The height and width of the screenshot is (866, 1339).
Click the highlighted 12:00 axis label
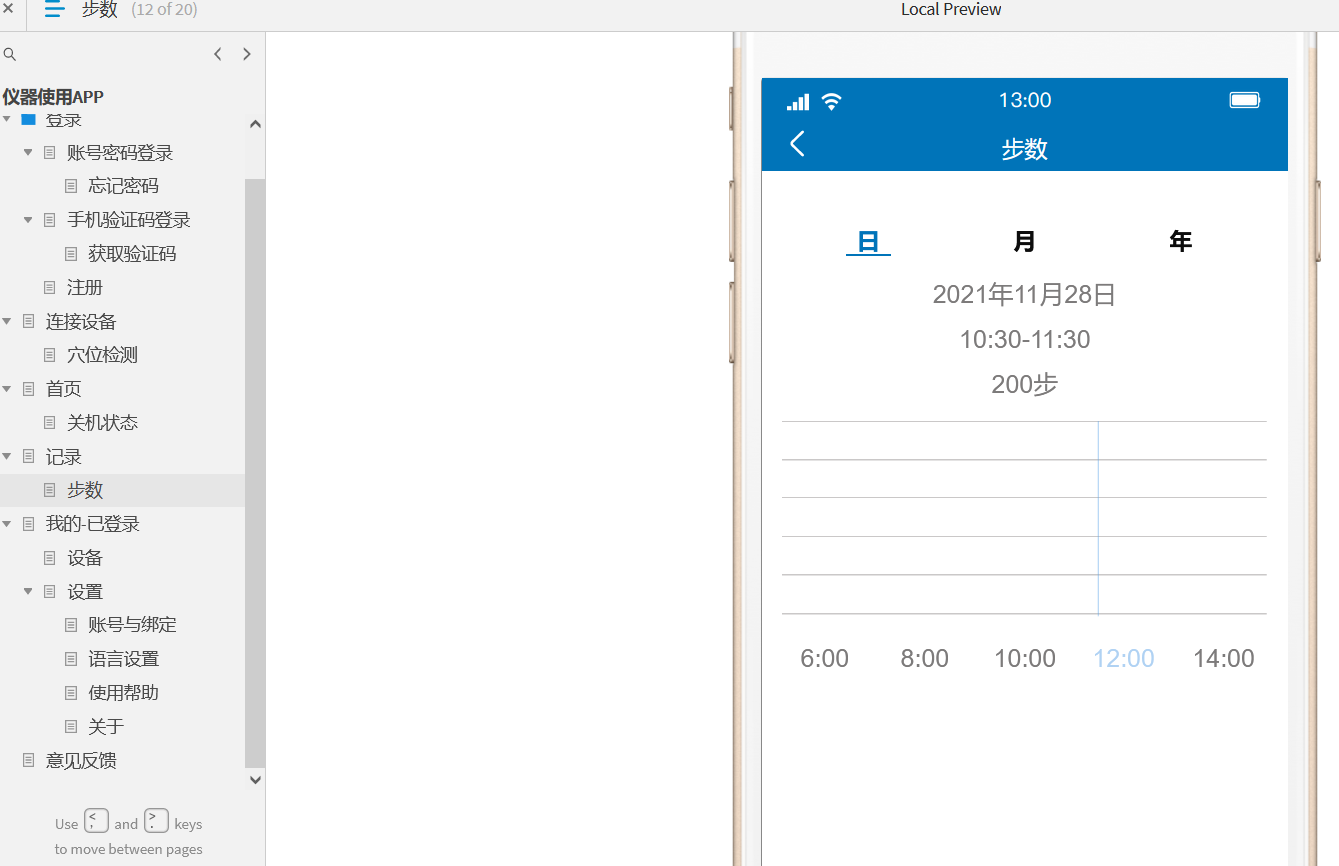(x=1124, y=658)
